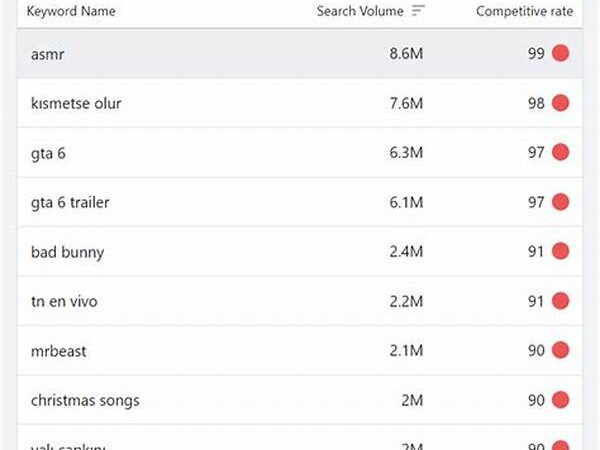600x450 pixels.
Task: Click red indicator dot in asmr row
Action: 561,53
